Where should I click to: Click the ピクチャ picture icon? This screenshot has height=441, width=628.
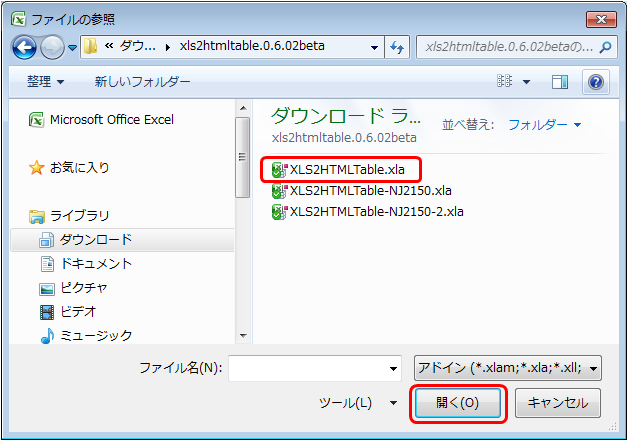[47, 289]
